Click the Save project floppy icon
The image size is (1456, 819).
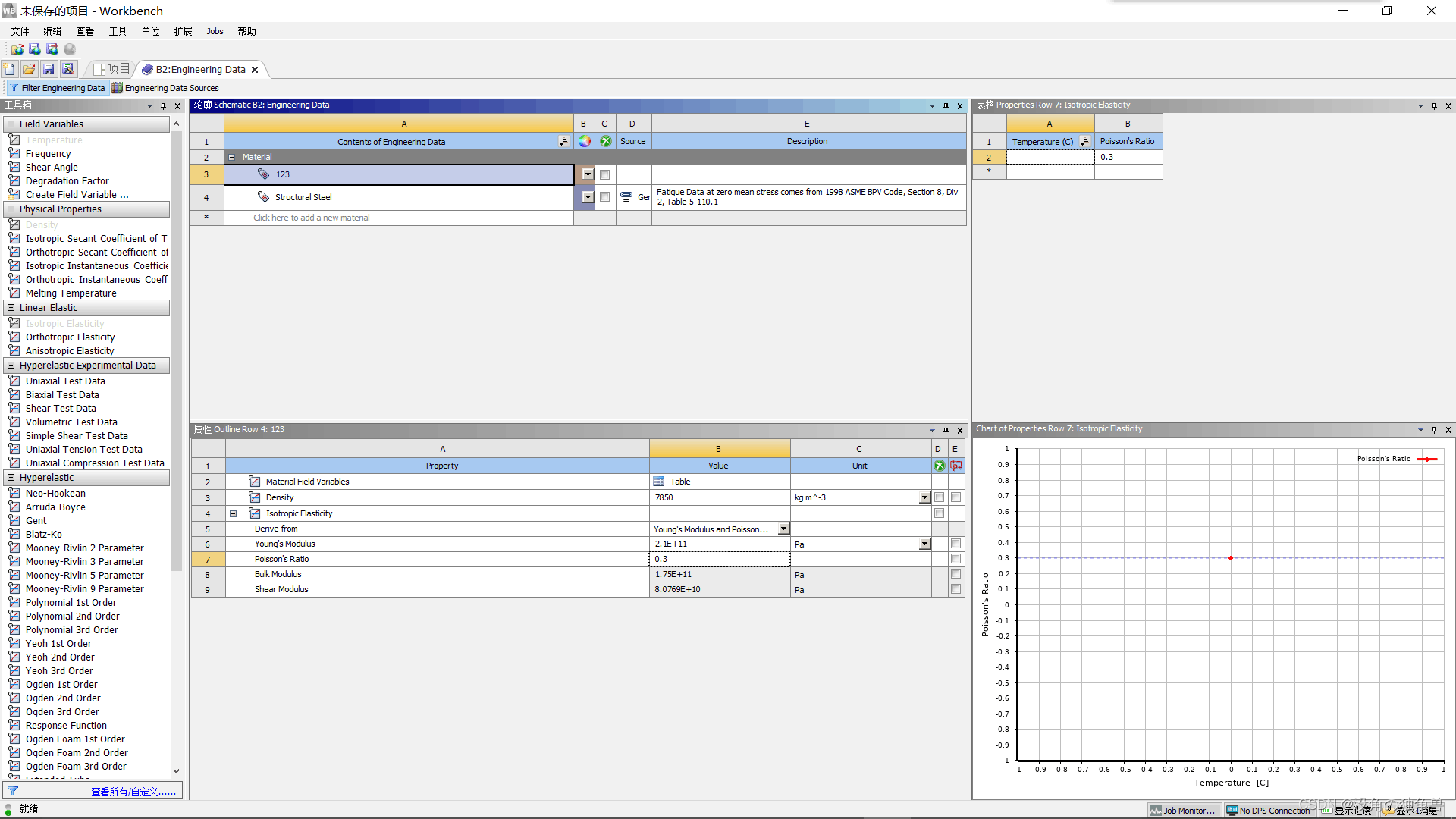(x=49, y=69)
